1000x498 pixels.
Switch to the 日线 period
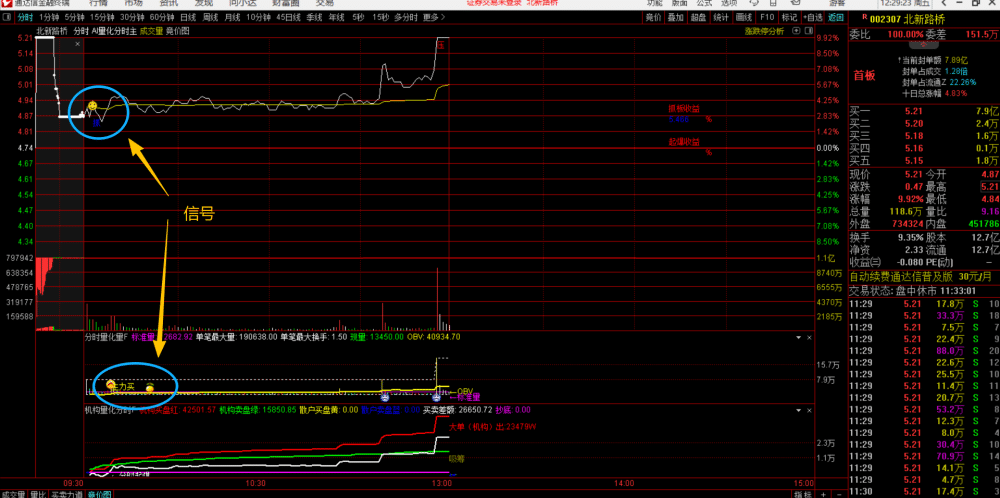pyautogui.click(x=188, y=17)
